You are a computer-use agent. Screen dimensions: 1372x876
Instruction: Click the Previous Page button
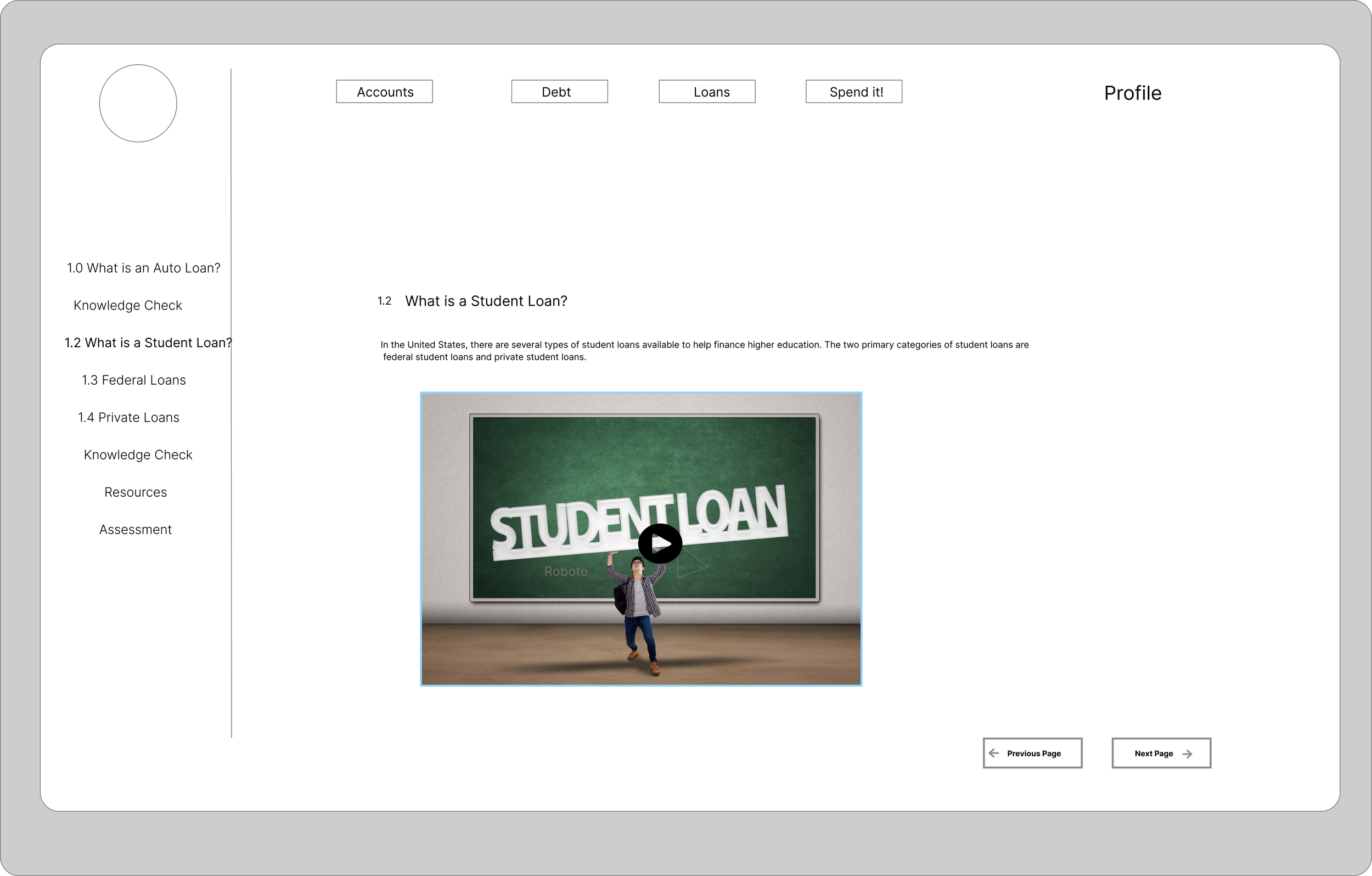[x=1032, y=753]
